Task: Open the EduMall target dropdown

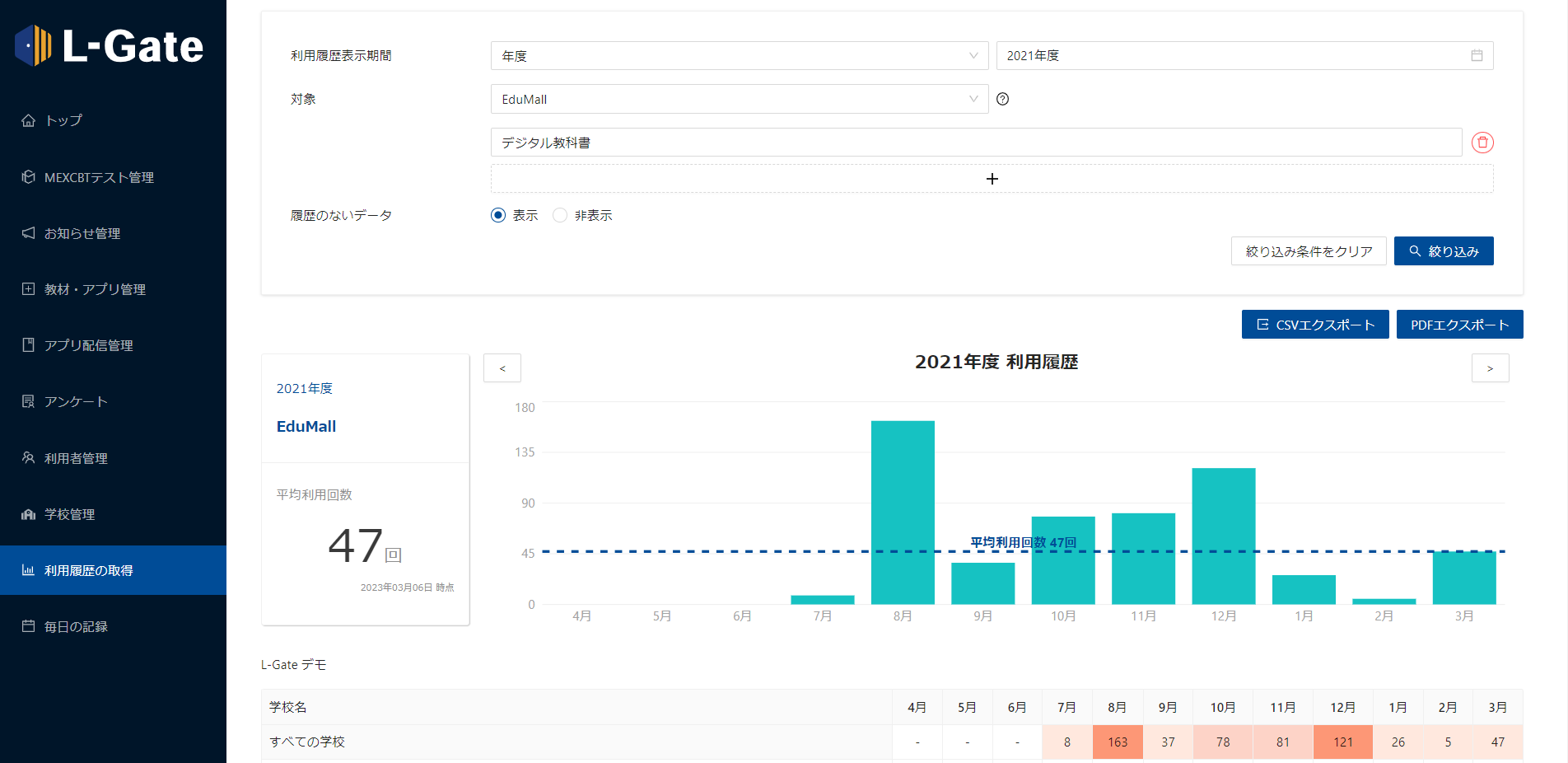Action: pos(739,99)
